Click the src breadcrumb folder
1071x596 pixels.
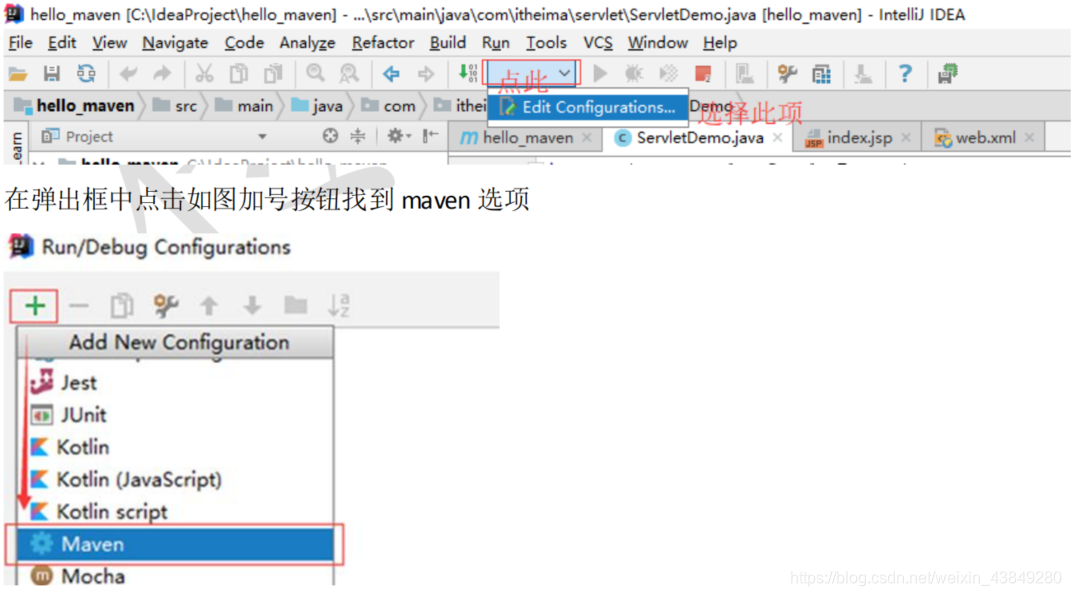click(175, 106)
